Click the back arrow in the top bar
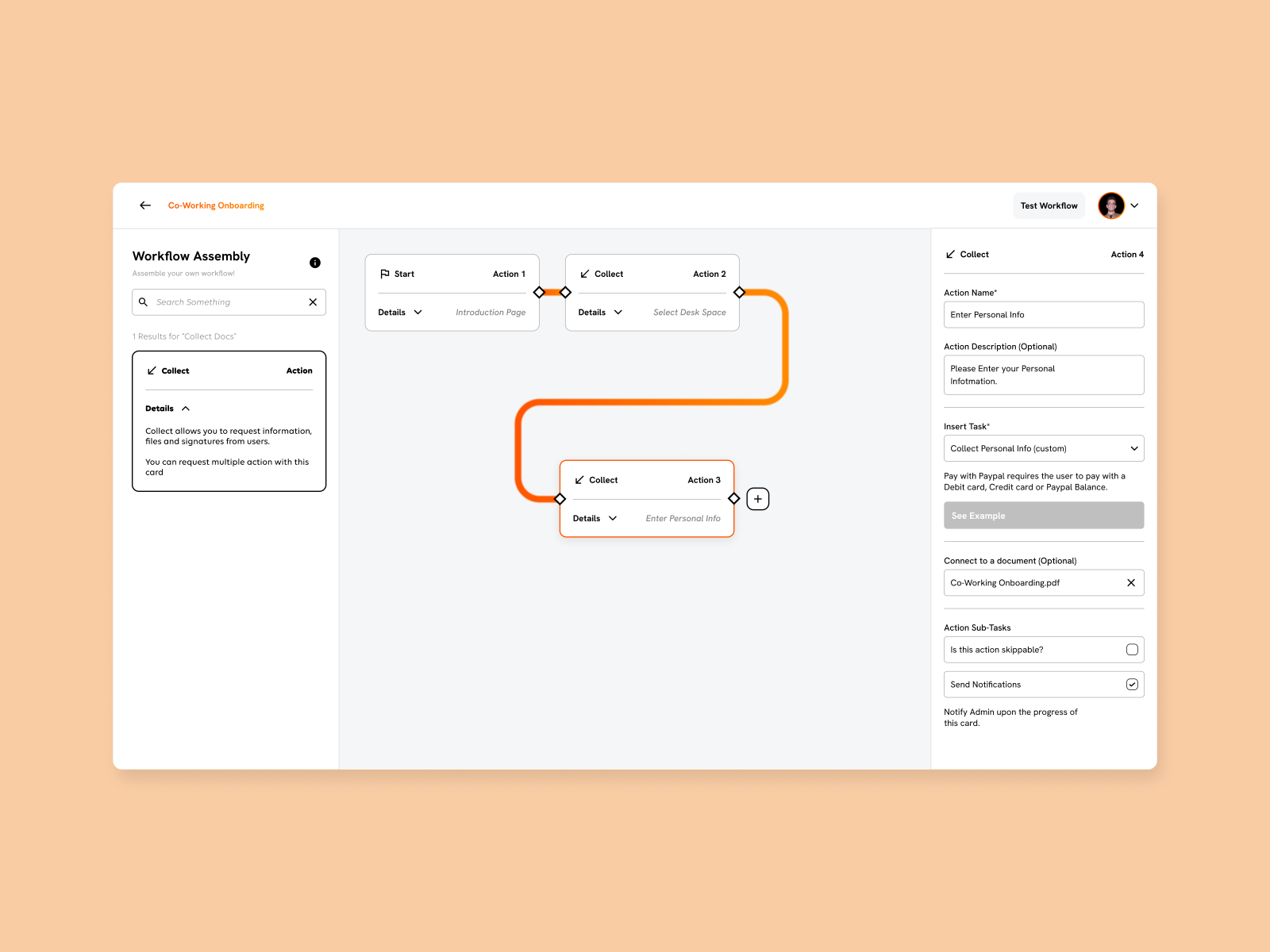 (144, 205)
